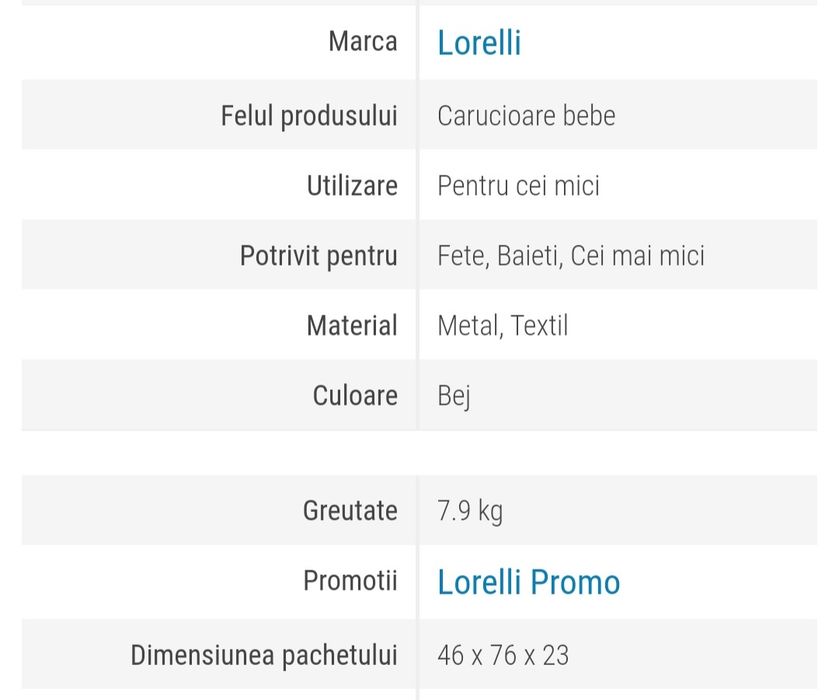This screenshot has width=839, height=700.
Task: Click the word Textil in Material row
Action: 539,325
